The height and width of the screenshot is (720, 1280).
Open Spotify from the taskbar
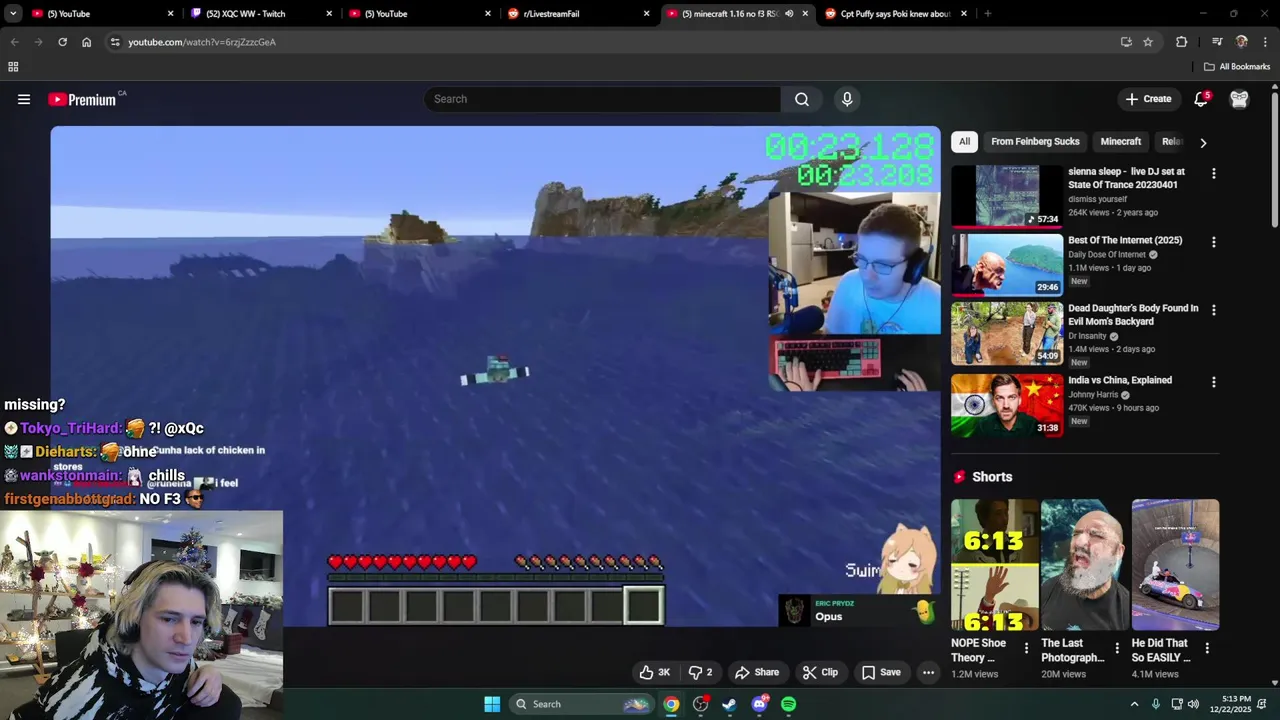pyautogui.click(x=788, y=704)
